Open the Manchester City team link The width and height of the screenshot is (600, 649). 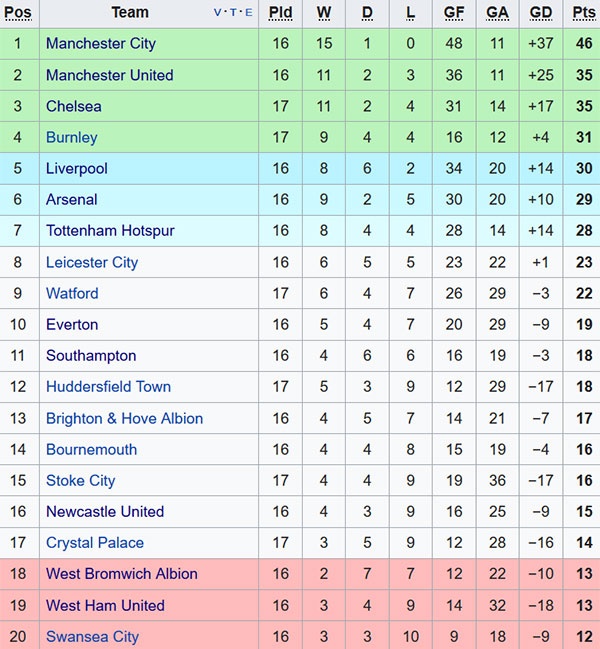click(x=100, y=44)
